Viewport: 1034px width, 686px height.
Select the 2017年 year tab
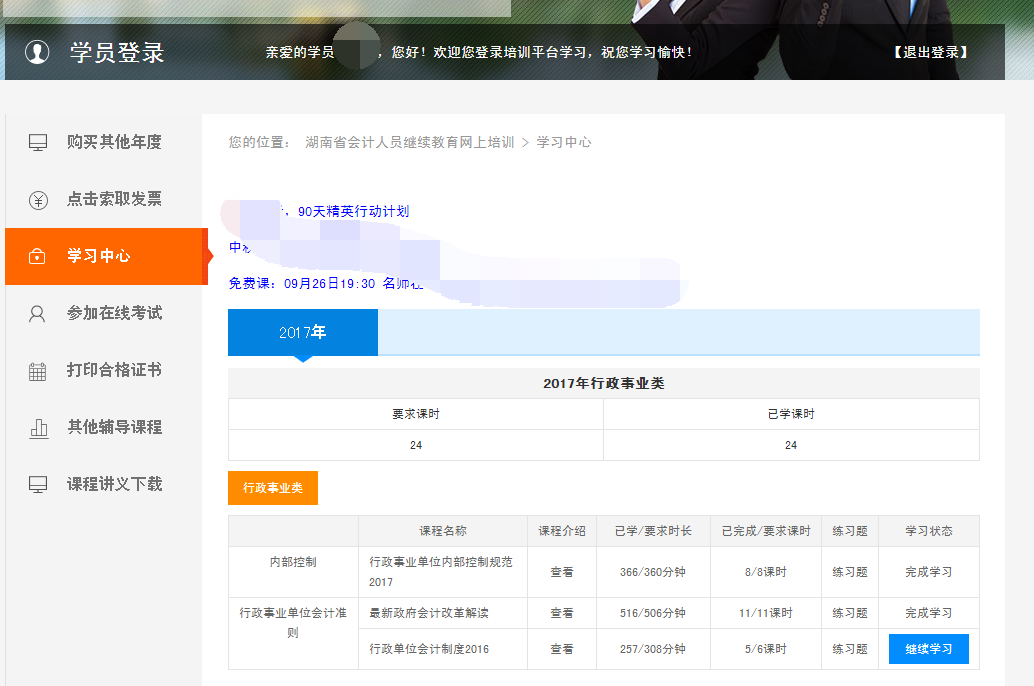(x=302, y=332)
